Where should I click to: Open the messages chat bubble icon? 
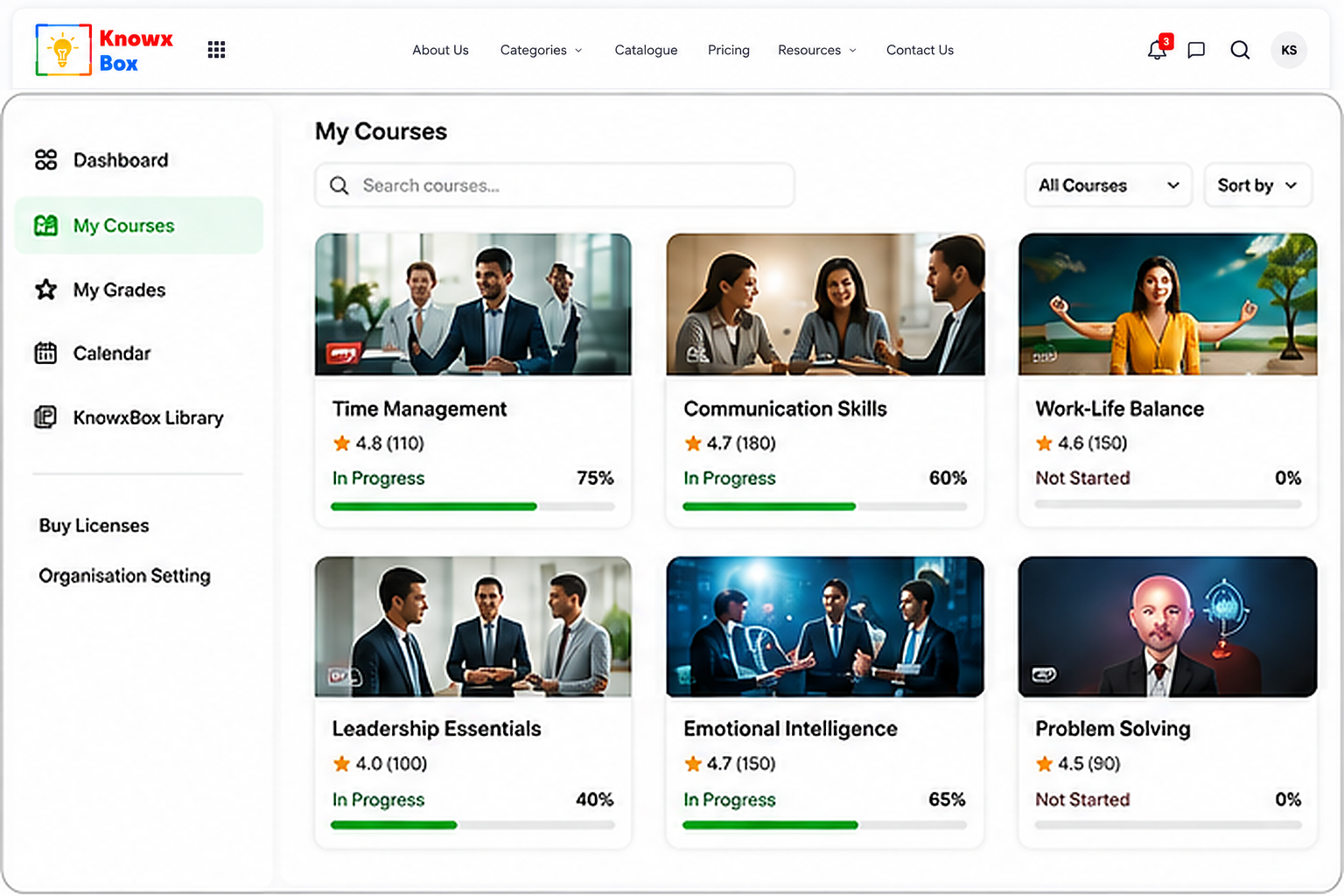point(1196,50)
